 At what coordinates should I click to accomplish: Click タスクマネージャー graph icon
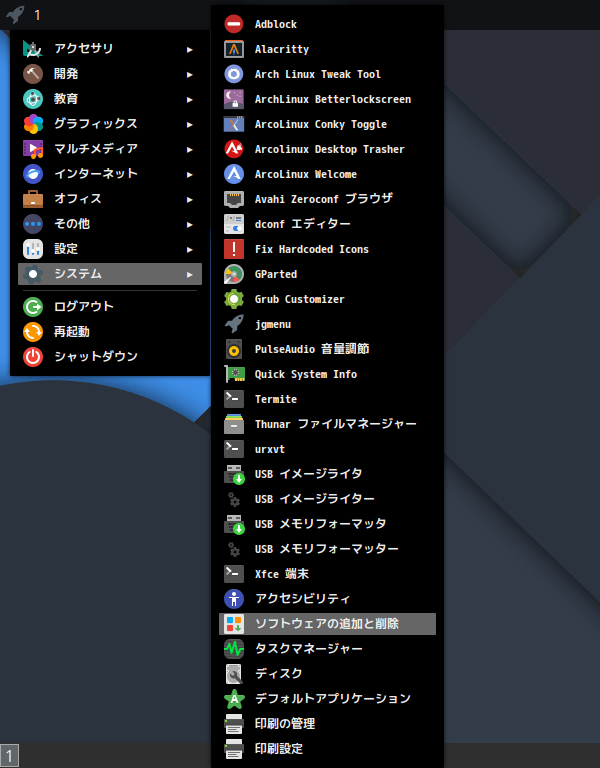(234, 648)
